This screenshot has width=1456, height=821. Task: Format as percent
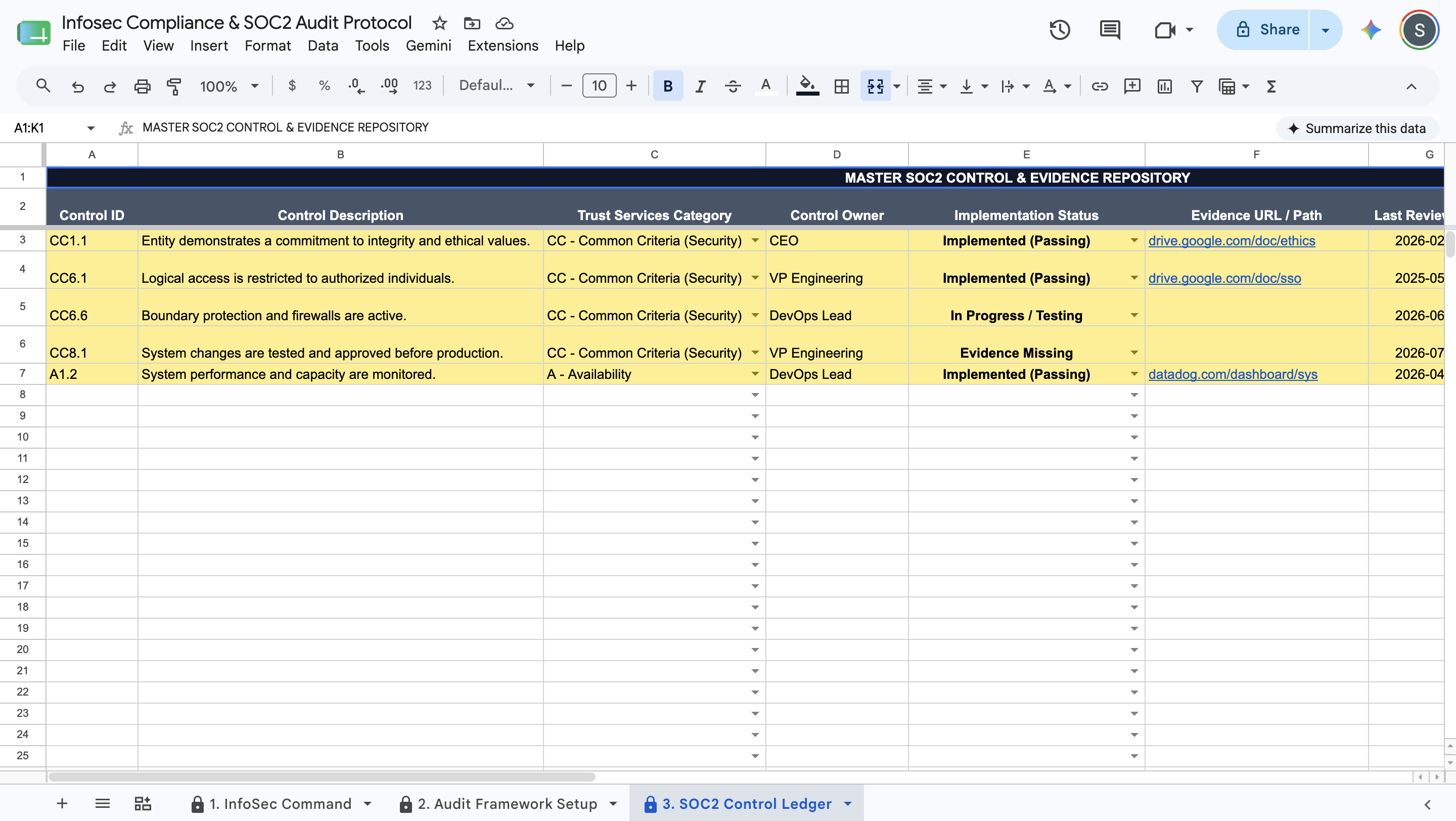(324, 86)
